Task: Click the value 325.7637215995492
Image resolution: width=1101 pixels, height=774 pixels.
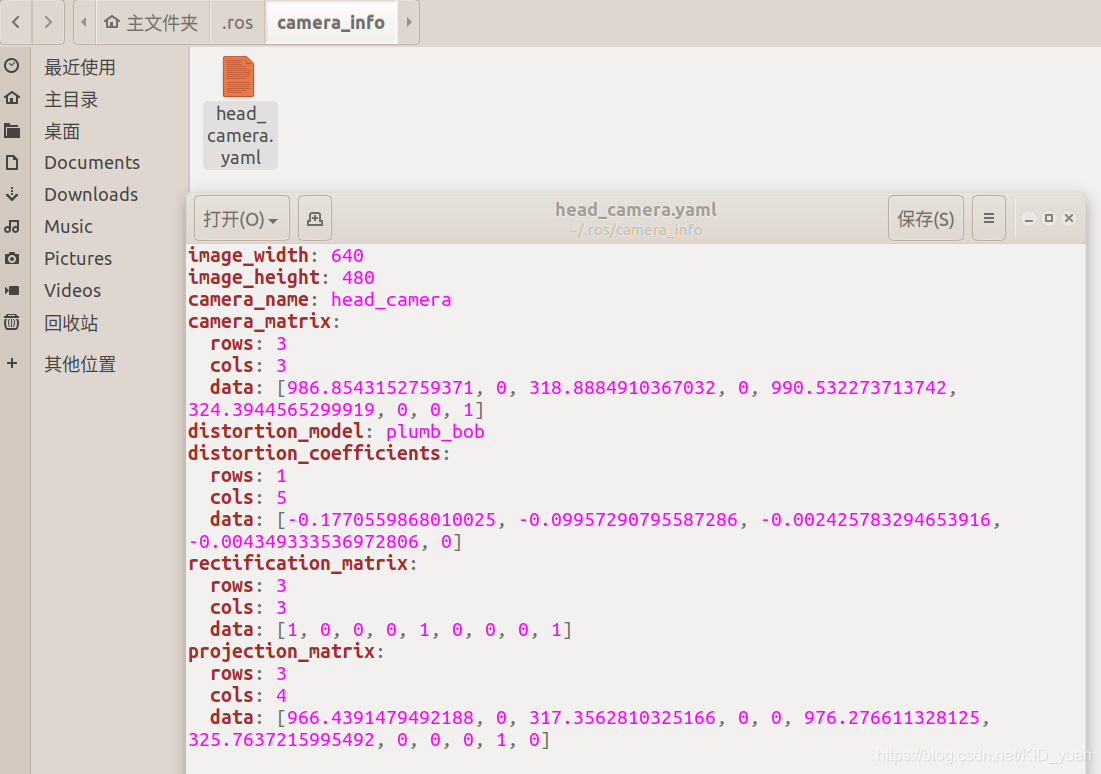Action: coord(282,740)
